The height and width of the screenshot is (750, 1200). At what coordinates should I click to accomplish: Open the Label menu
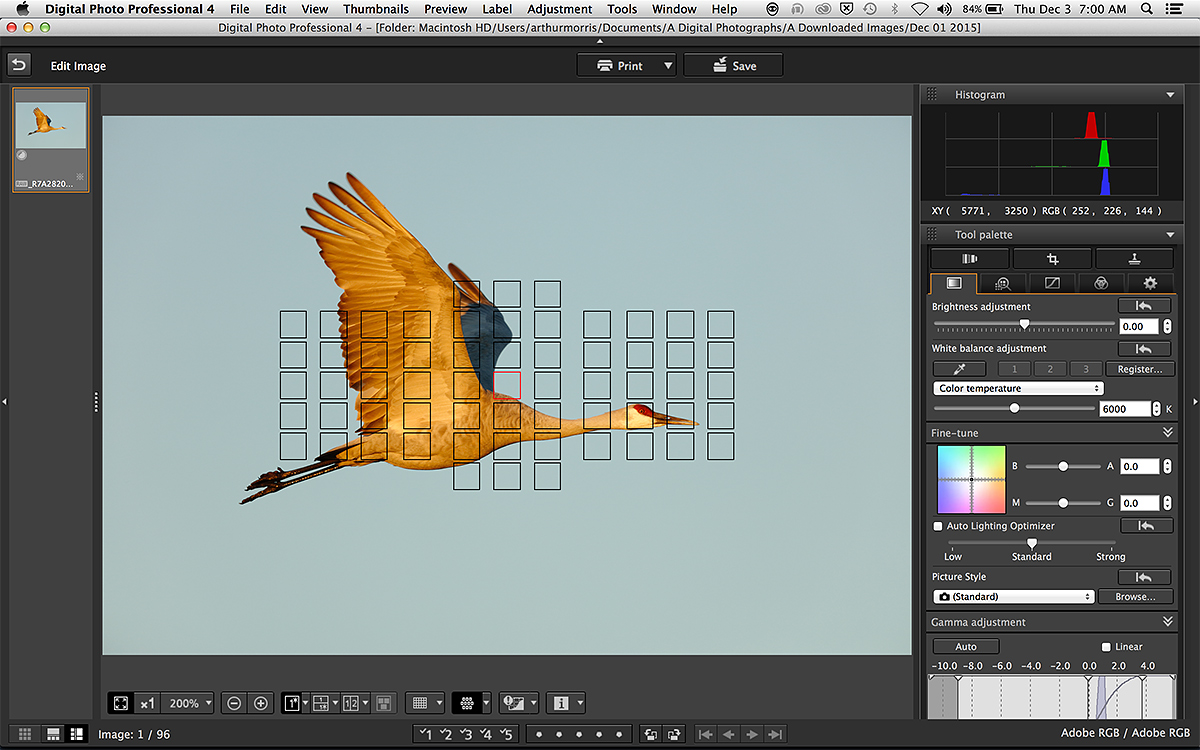497,9
